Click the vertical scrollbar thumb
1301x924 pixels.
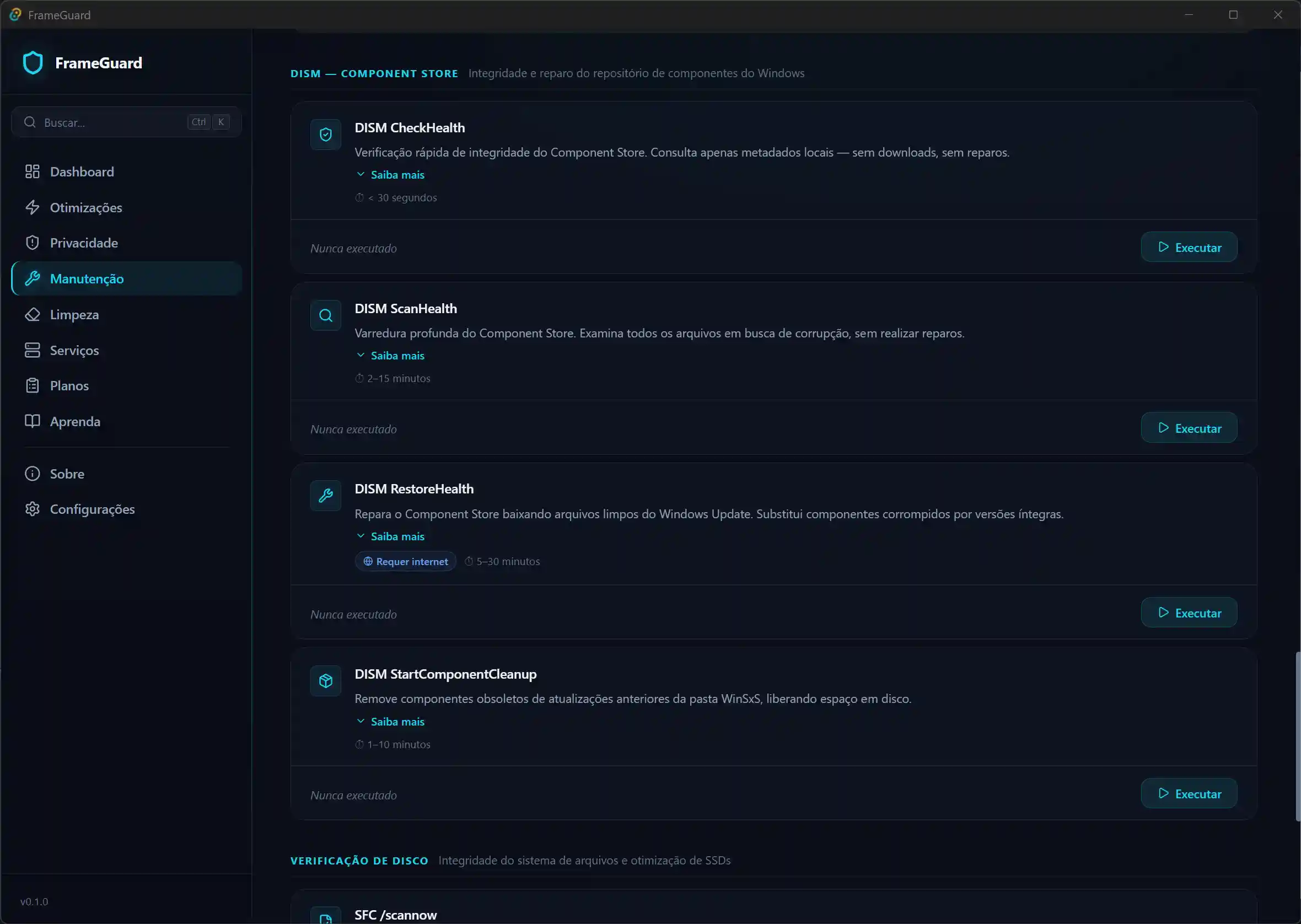click(1297, 736)
